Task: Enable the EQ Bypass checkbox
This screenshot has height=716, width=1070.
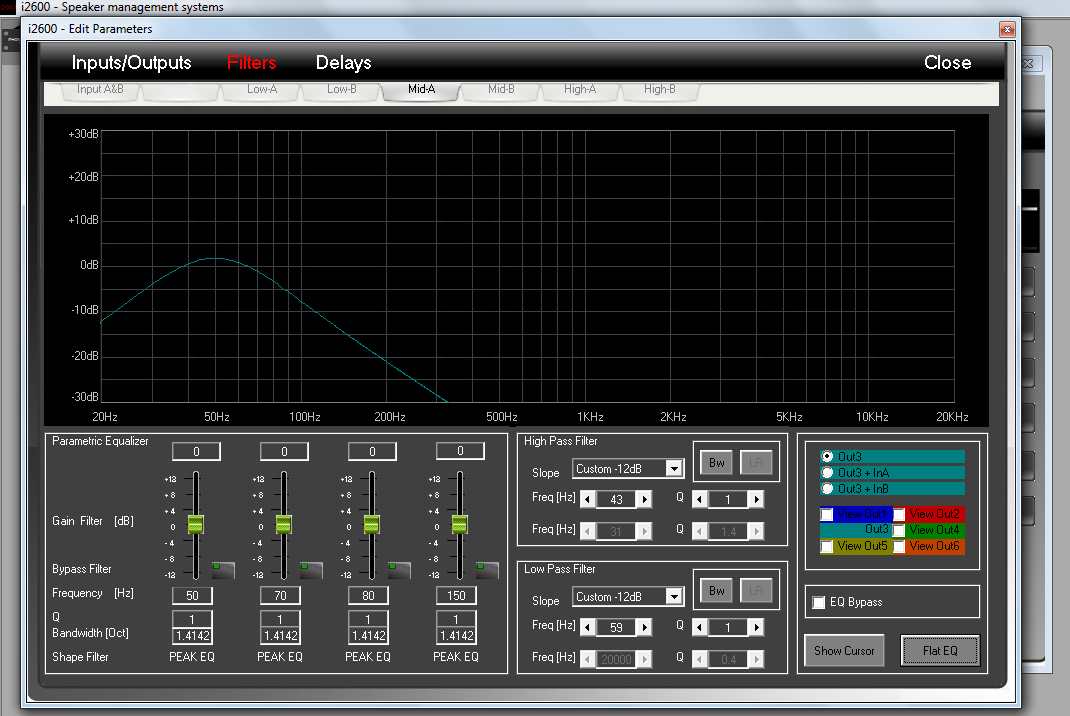Action: pos(819,603)
